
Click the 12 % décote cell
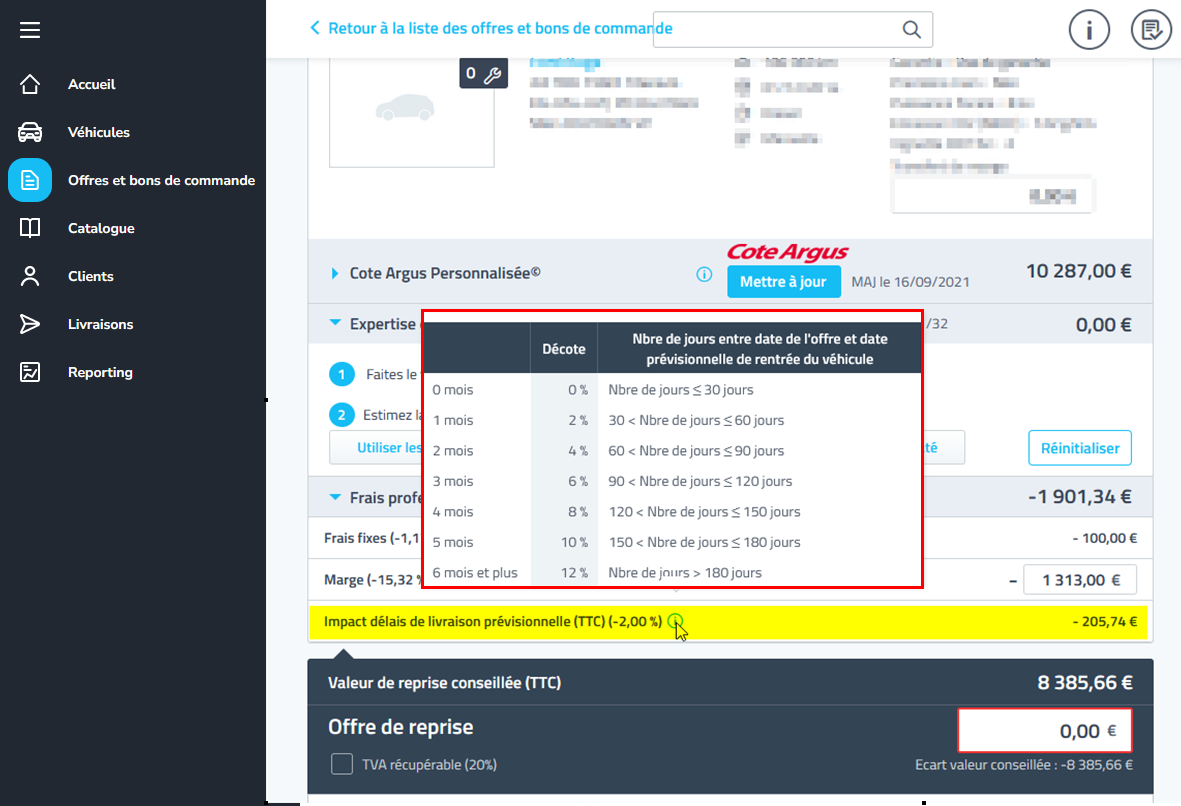pyautogui.click(x=575, y=572)
